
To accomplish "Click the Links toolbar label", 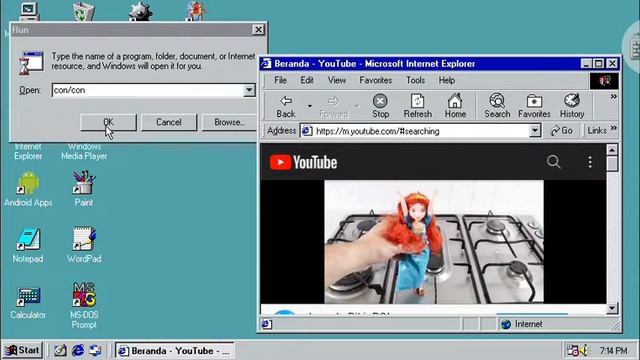I will pyautogui.click(x=597, y=131).
